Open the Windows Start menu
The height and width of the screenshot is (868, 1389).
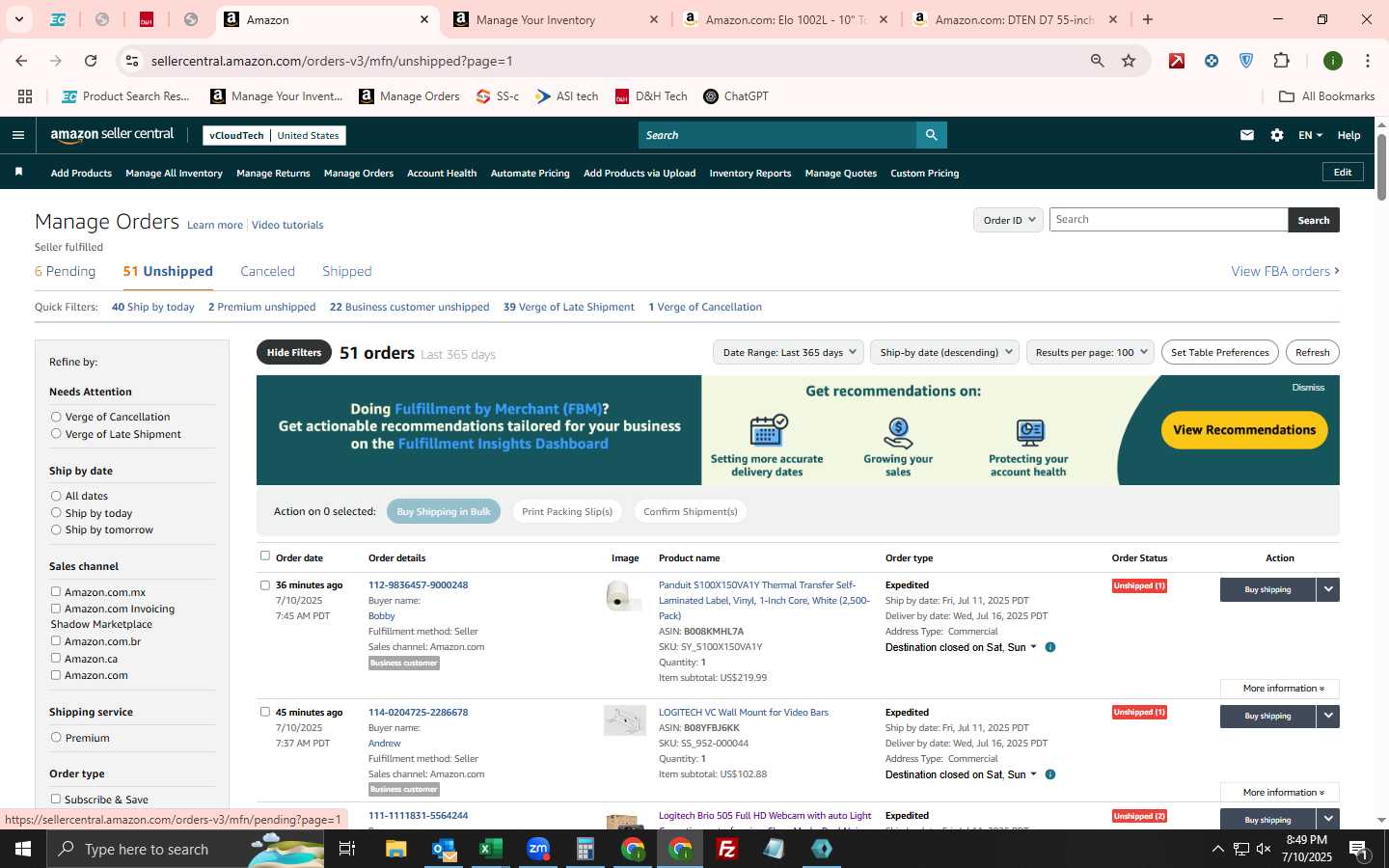(23, 849)
